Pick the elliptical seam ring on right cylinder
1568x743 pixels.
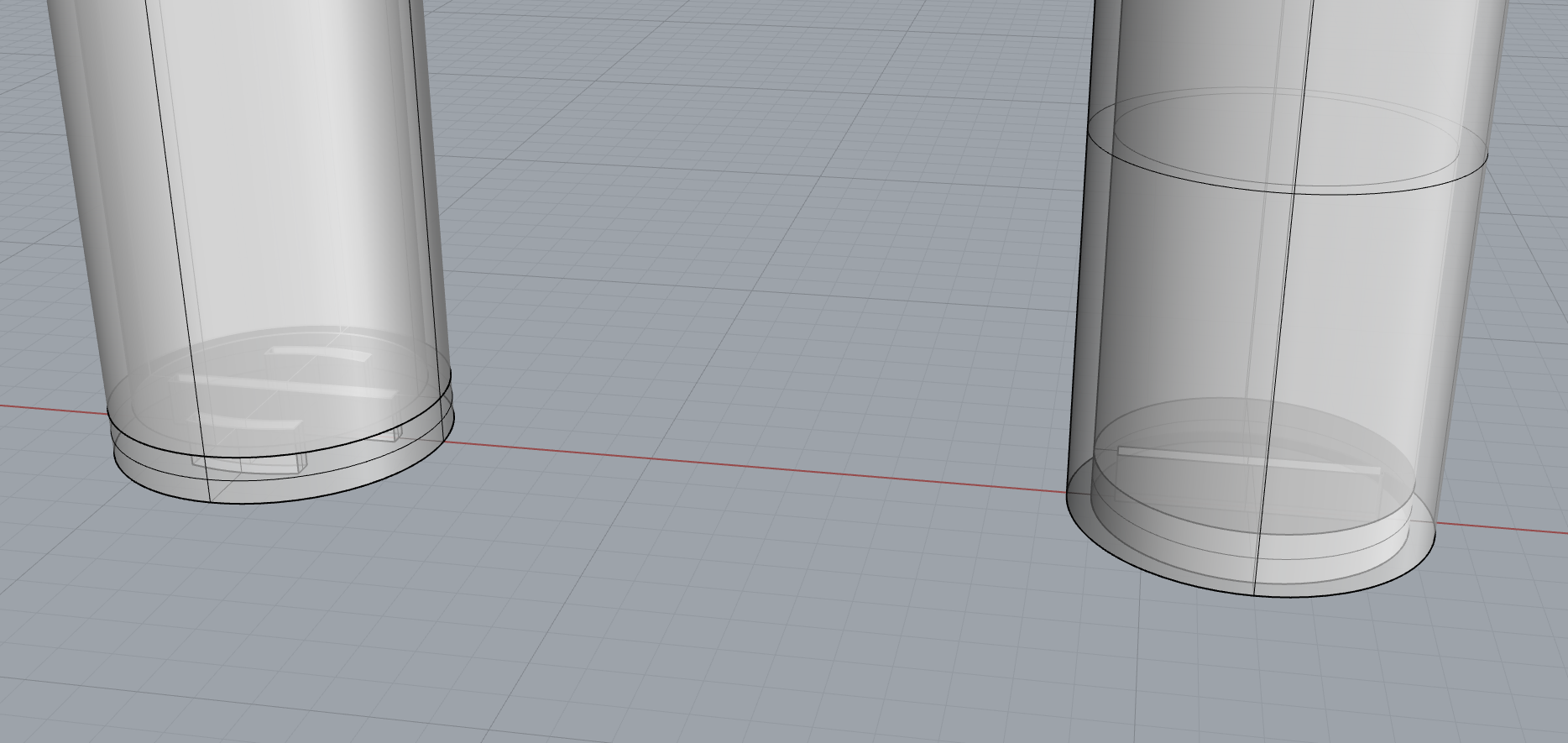1287,141
